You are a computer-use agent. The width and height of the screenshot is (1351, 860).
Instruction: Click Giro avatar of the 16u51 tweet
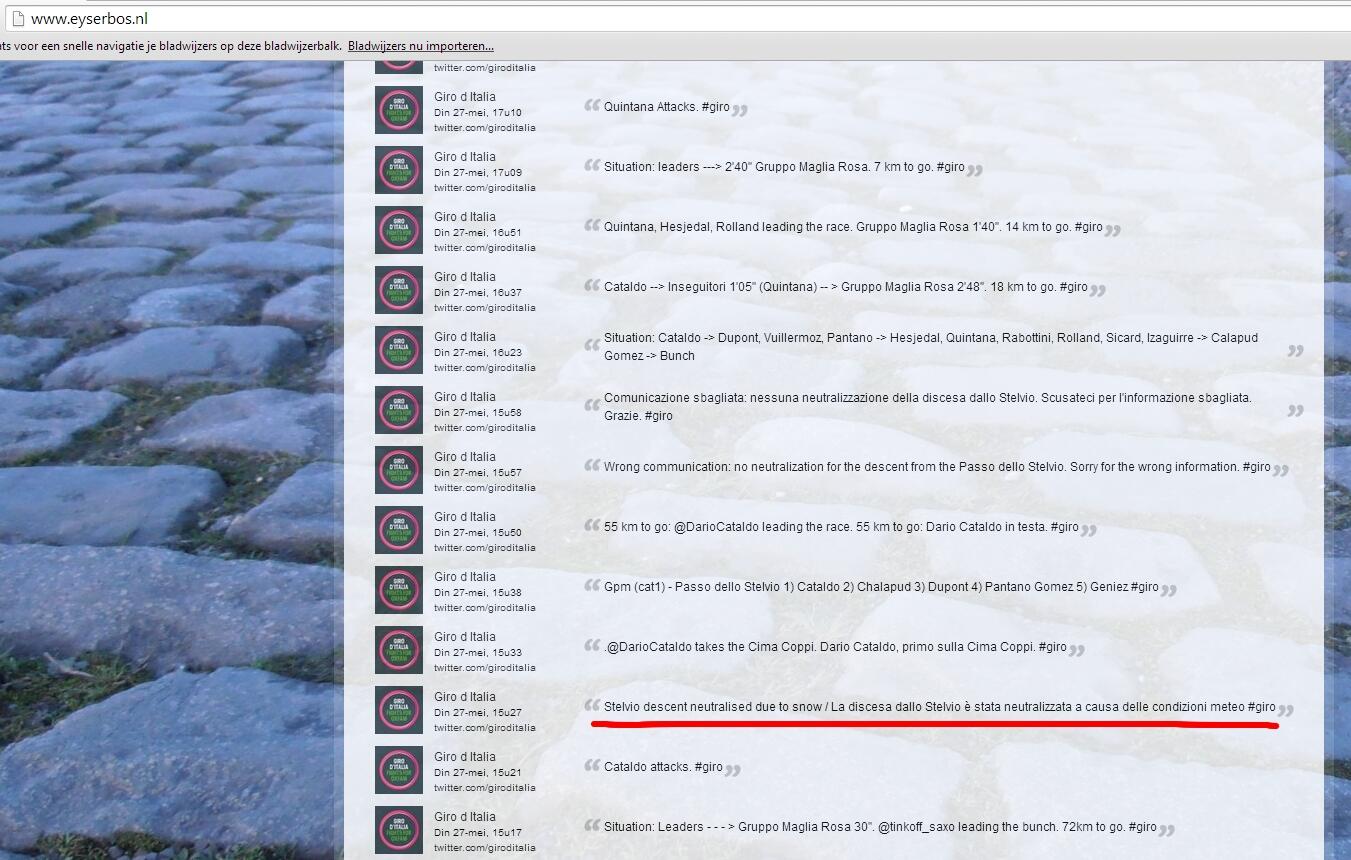click(x=399, y=230)
